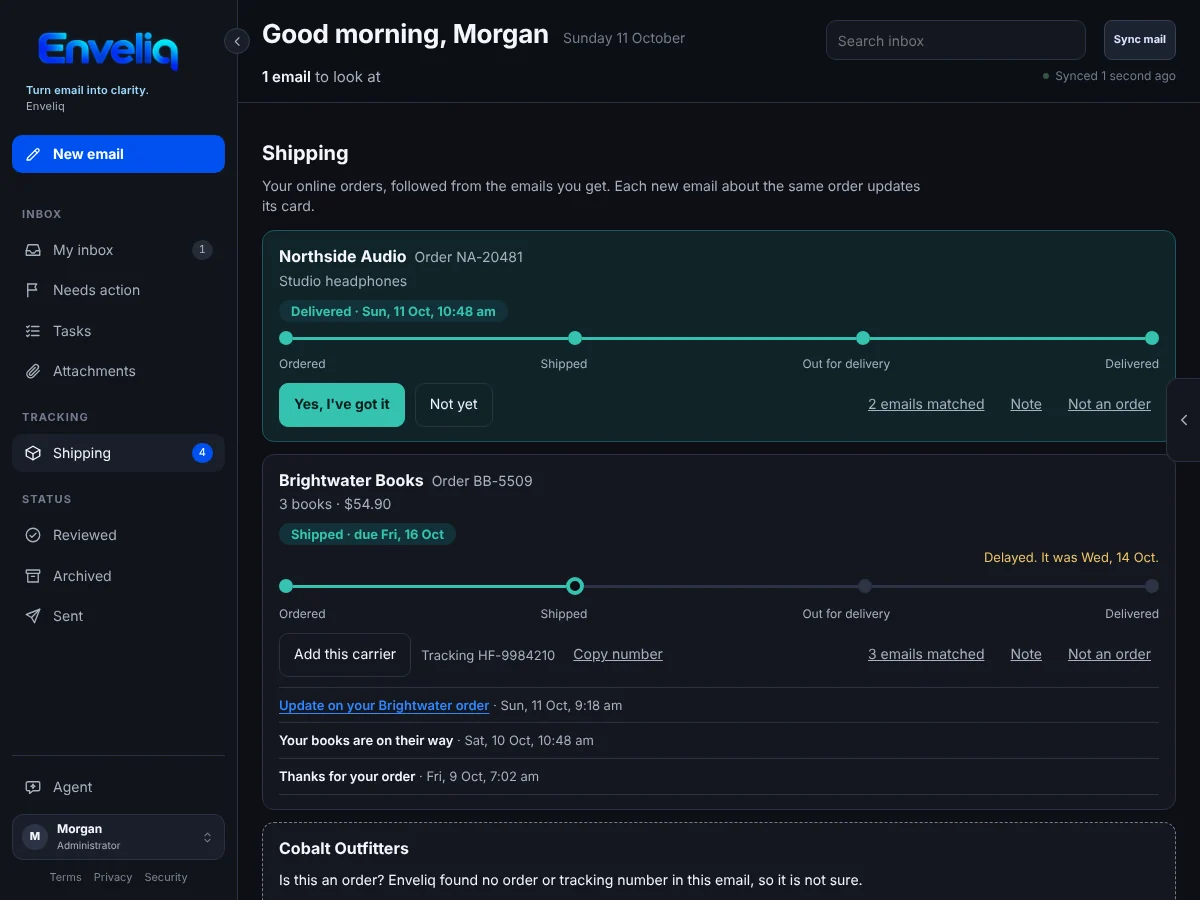Open the Terms link
The image size is (1200, 900).
pos(66,877)
